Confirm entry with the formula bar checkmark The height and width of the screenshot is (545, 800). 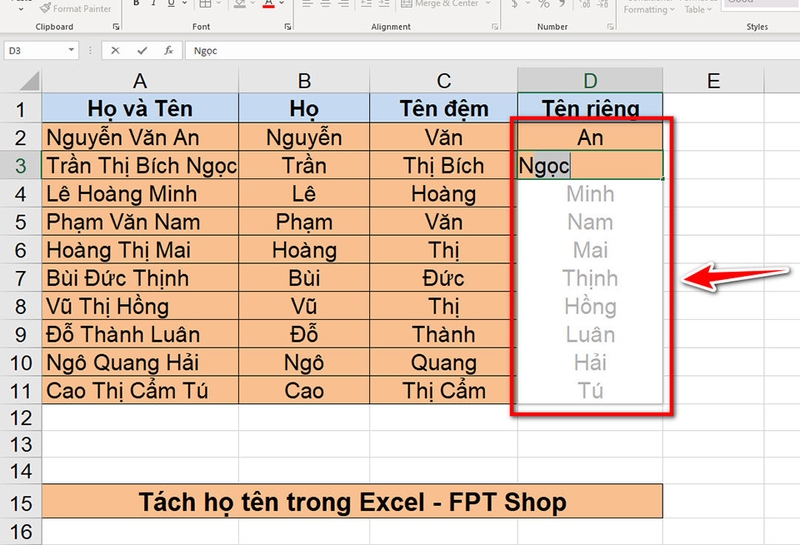(x=142, y=51)
